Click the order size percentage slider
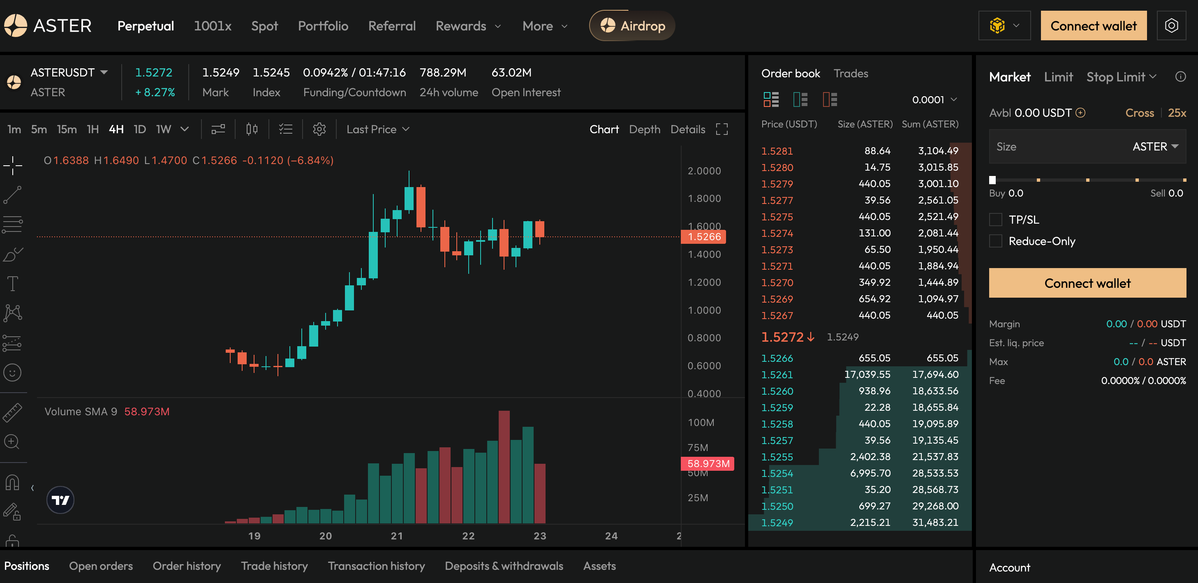1198x583 pixels. pos(1087,180)
